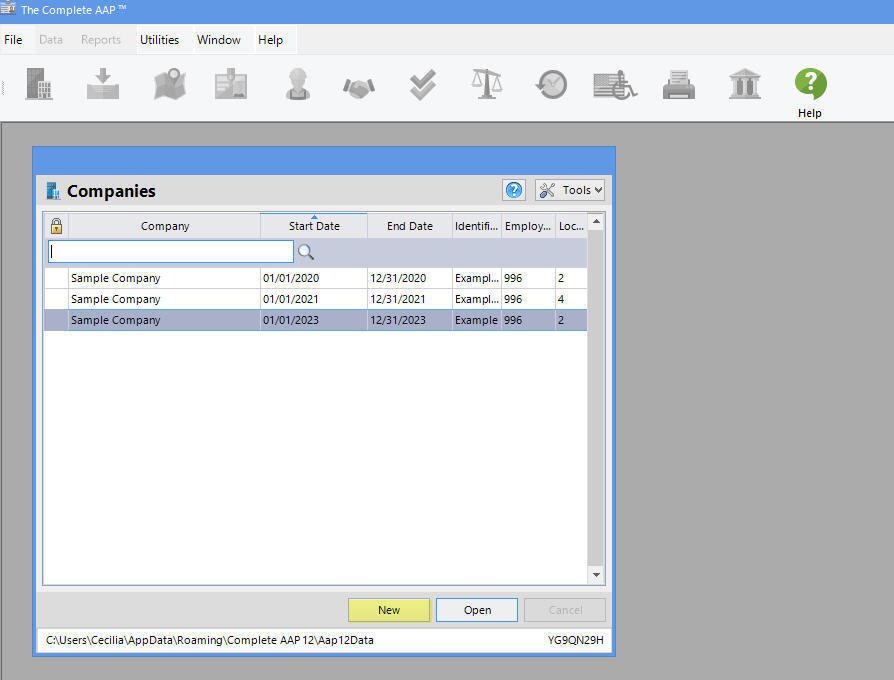This screenshot has width=894, height=680.
Task: Click the ID badge job groups icon
Action: (x=231, y=84)
